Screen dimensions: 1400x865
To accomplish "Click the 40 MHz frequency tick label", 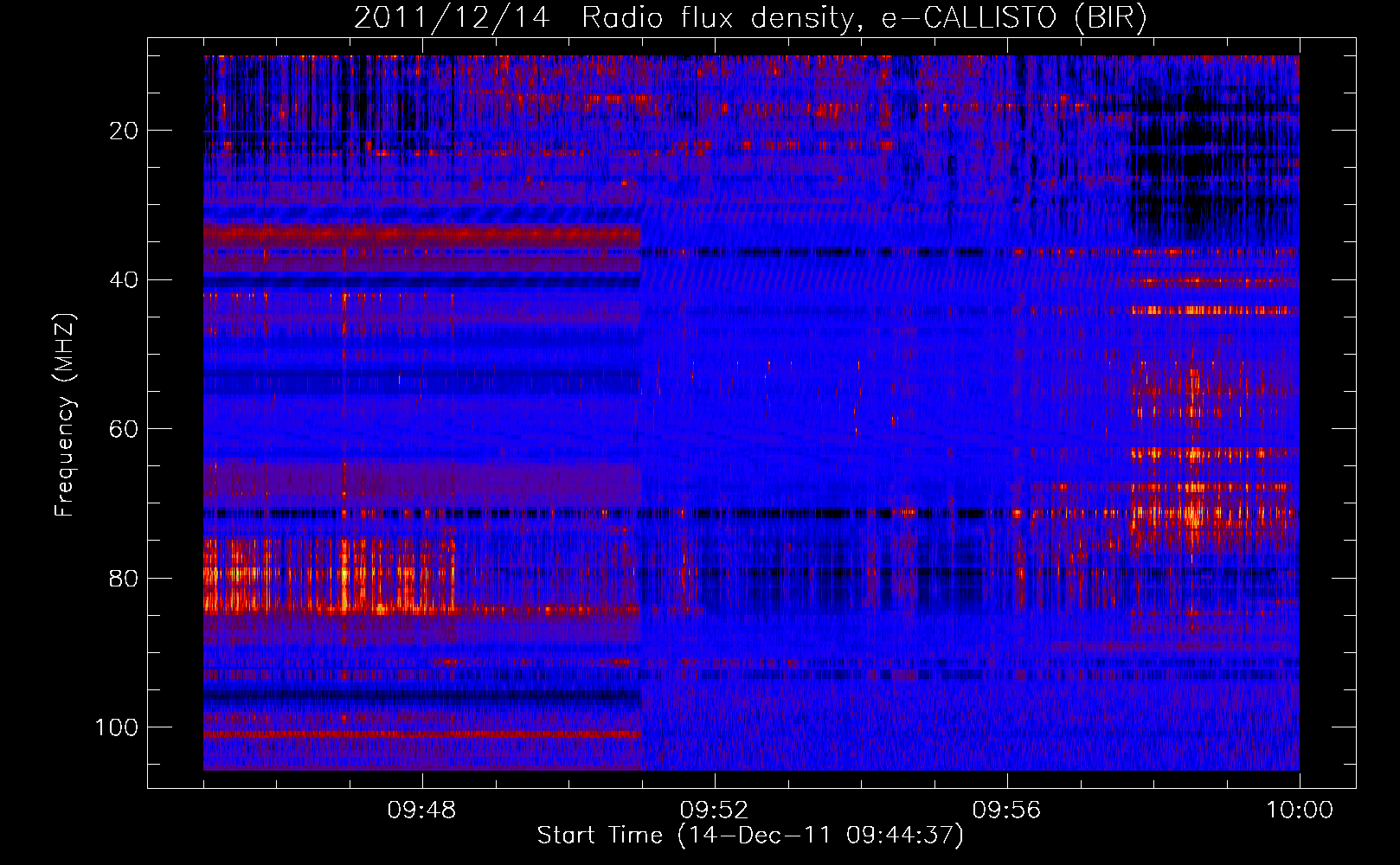I will pos(124,279).
